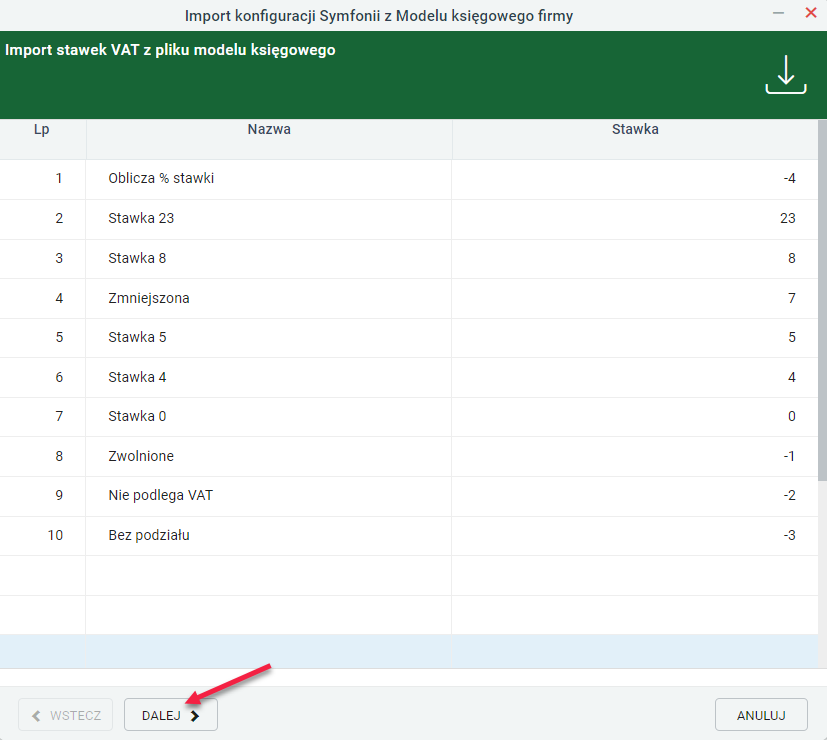Click Lp number 1 cell
827x740 pixels.
(x=42, y=178)
